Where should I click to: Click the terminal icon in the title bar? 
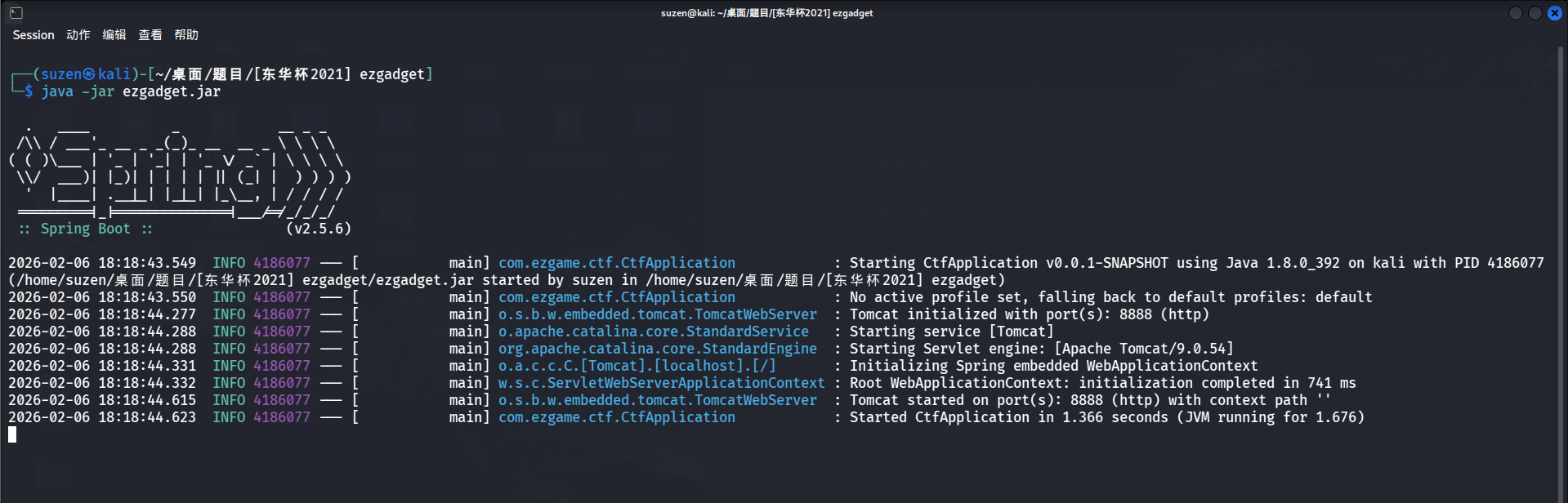(x=16, y=13)
